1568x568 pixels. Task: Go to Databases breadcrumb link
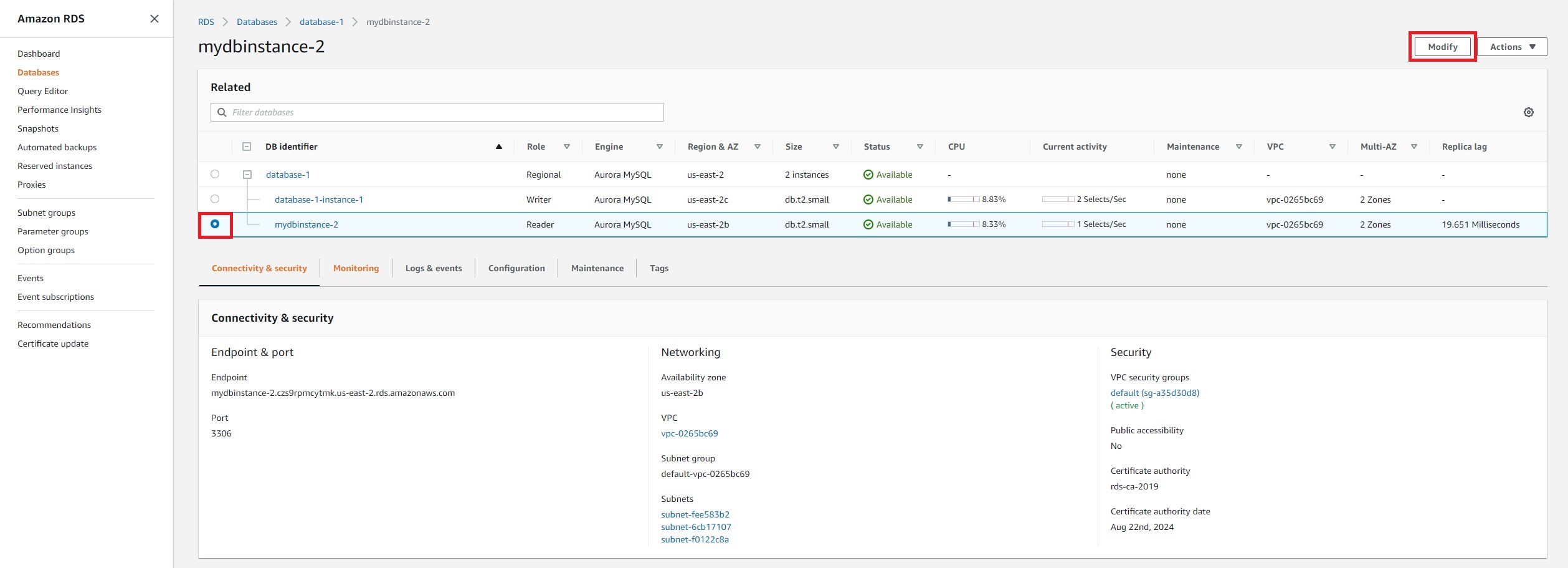pos(257,22)
